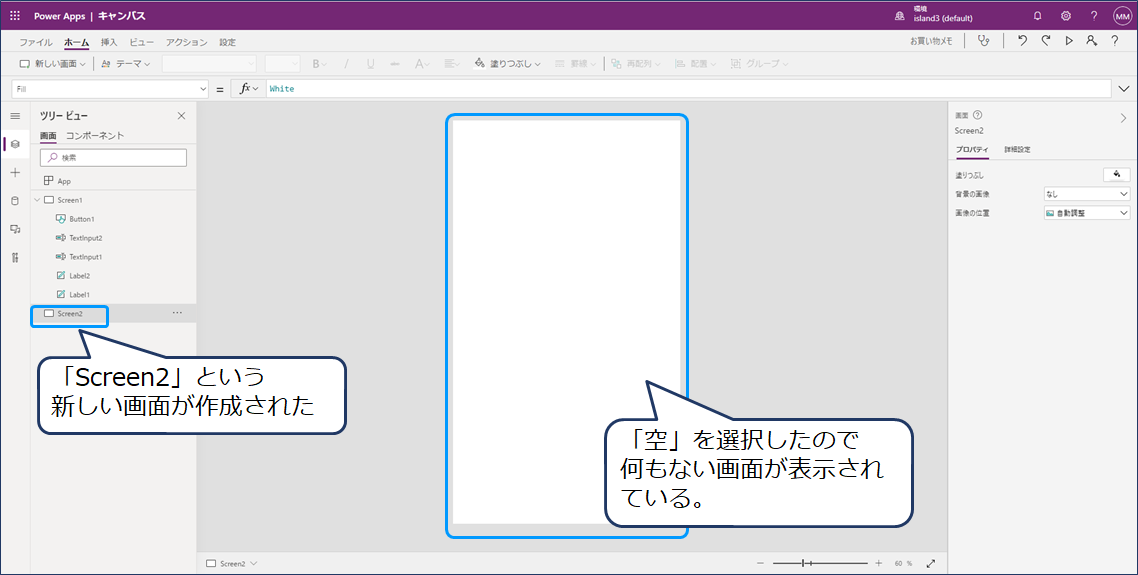The width and height of the screenshot is (1138, 575).
Task: Open the more options ellipsis for Screen2
Action: pyautogui.click(x=177, y=313)
